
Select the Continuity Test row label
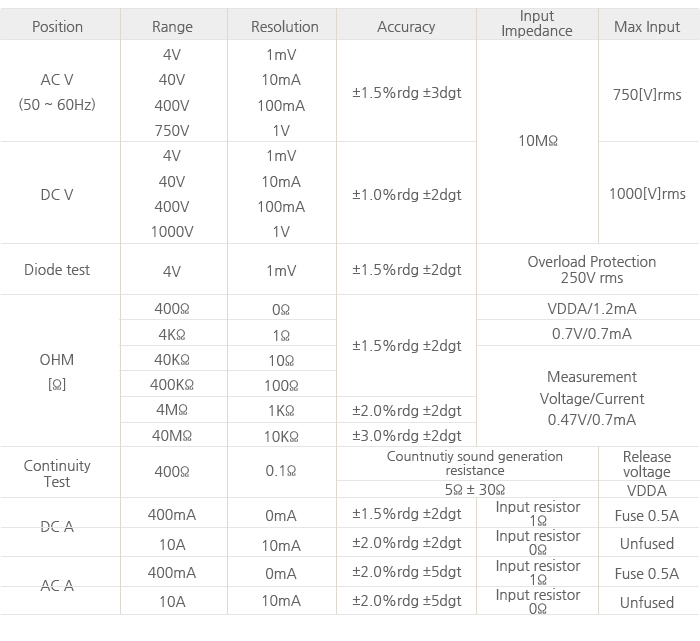click(57, 473)
